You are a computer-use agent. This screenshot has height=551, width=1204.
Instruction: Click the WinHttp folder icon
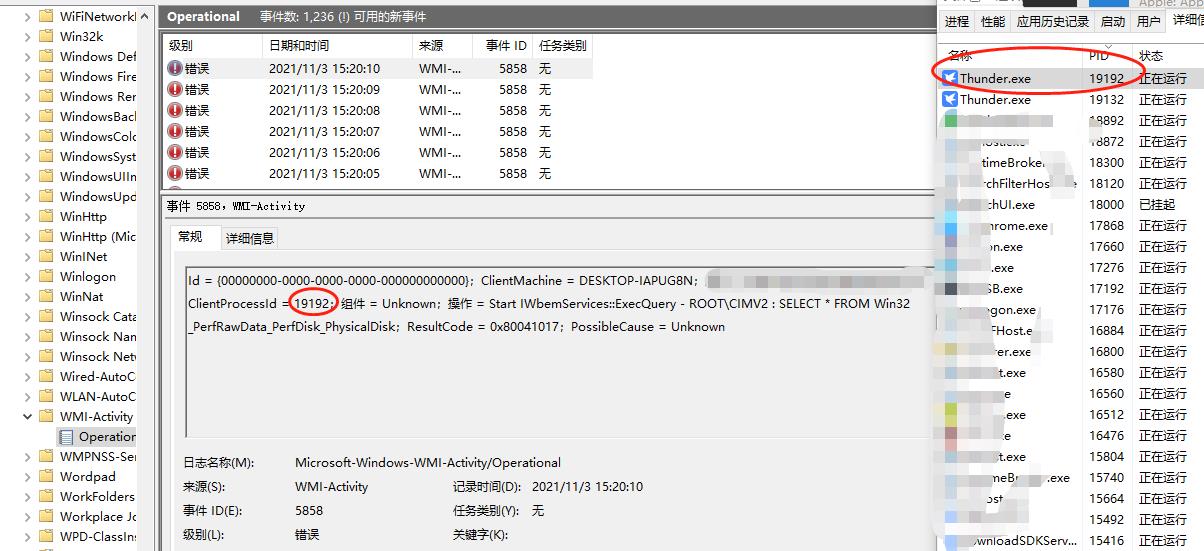46,217
